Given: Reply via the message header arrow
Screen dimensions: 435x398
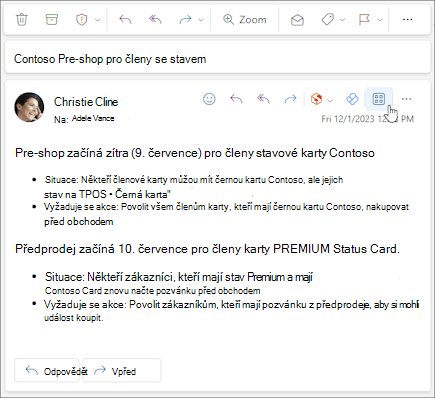Looking at the screenshot, I should [x=236, y=99].
